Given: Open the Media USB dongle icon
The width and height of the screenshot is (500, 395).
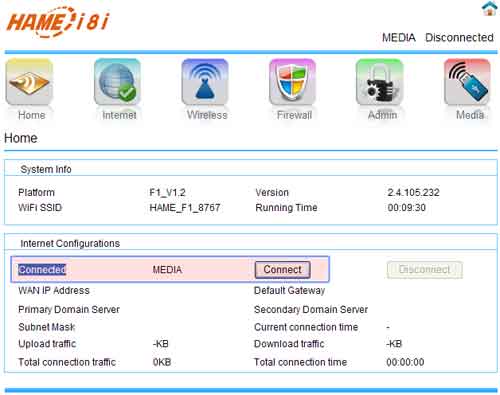Looking at the screenshot, I should click(467, 82).
